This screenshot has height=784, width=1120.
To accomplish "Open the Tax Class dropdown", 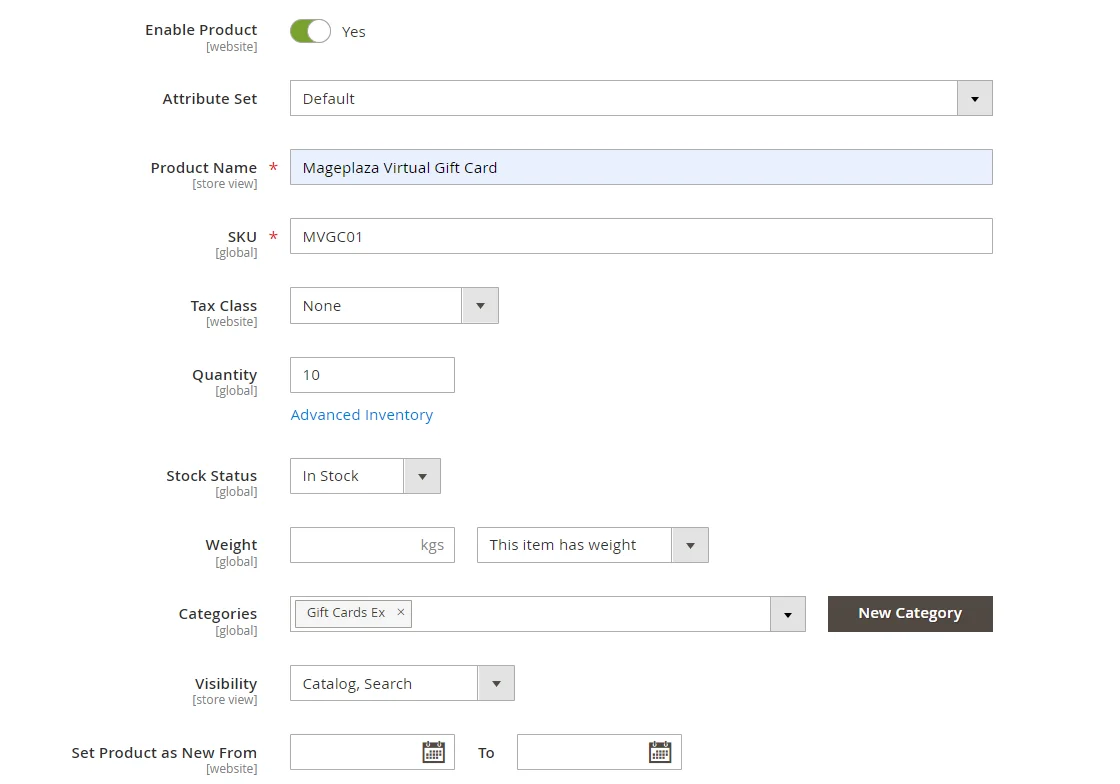I will 394,306.
